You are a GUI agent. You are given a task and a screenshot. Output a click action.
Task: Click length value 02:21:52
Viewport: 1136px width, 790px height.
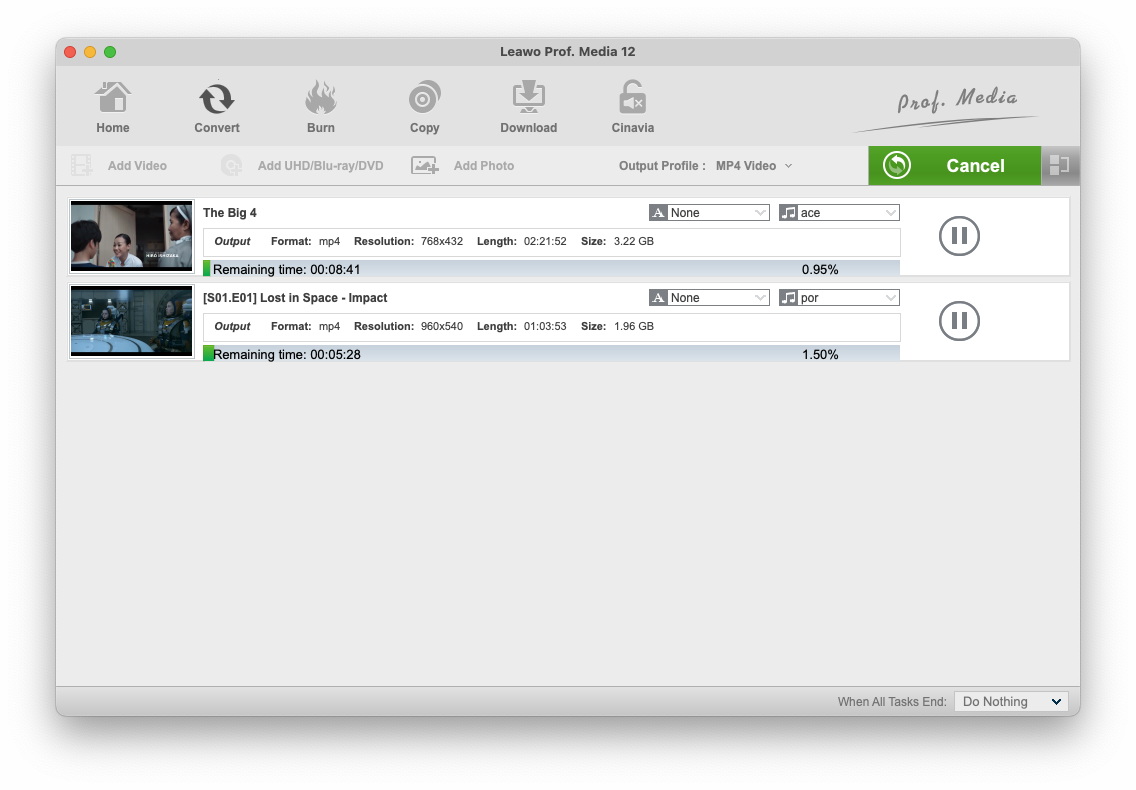tap(545, 241)
